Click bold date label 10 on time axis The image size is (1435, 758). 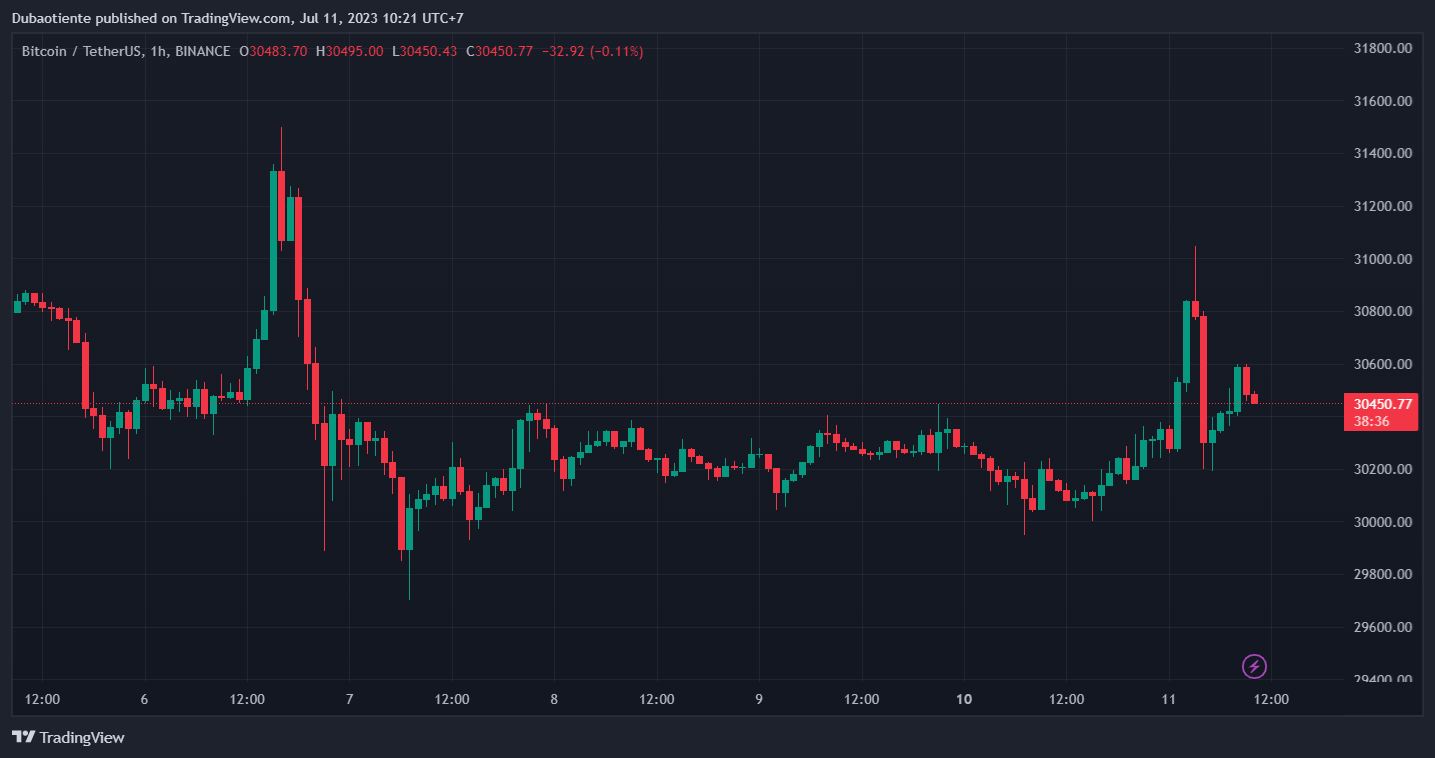pyautogui.click(x=964, y=699)
